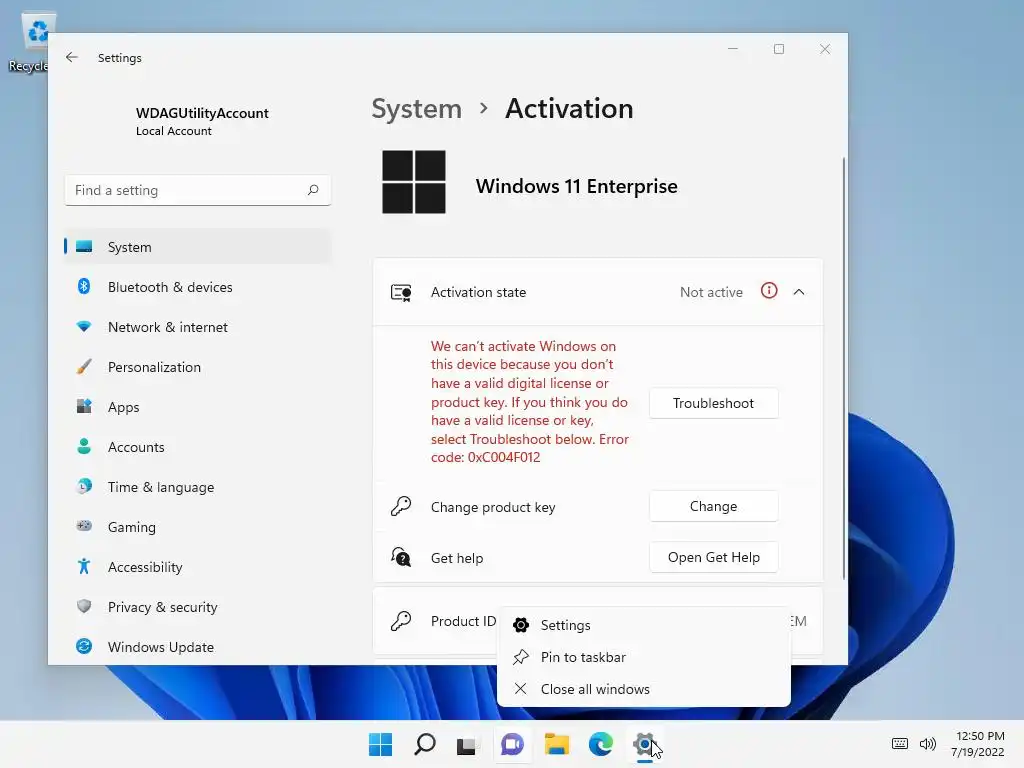Click the Apps icon in sidebar
The width and height of the screenshot is (1024, 768).
click(84, 406)
